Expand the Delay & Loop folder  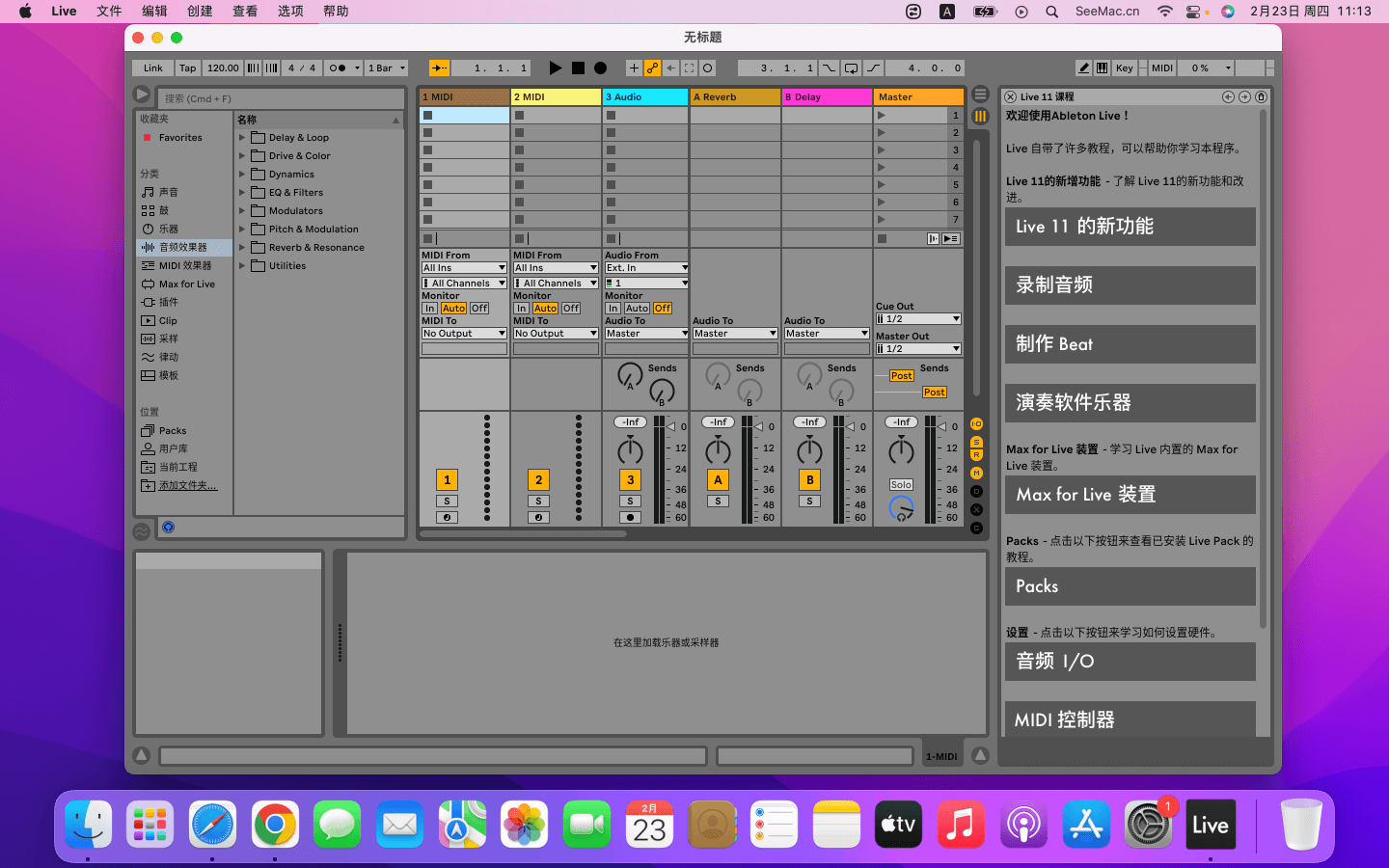[242, 138]
